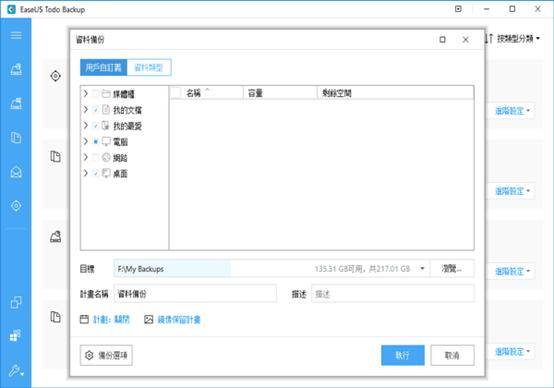554x388 pixels.
Task: Click the F:\My Backups destination field
Action: click(271, 269)
